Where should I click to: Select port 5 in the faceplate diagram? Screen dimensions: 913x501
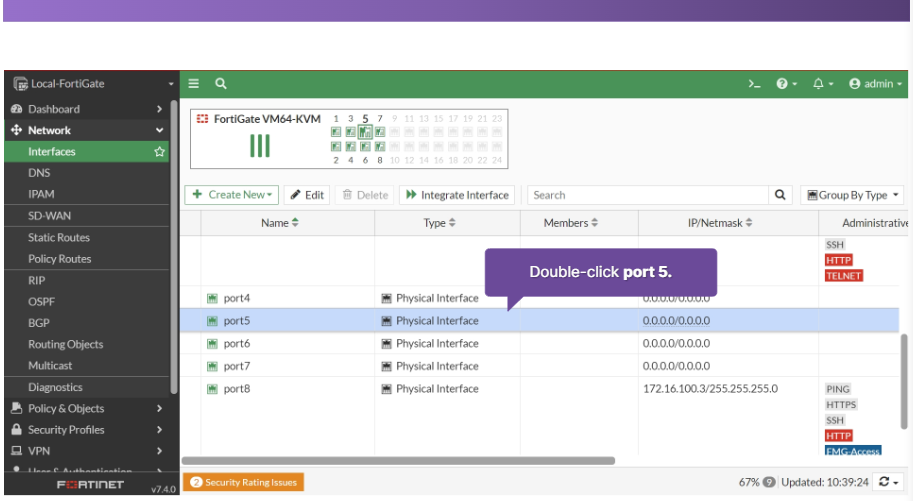(x=365, y=132)
